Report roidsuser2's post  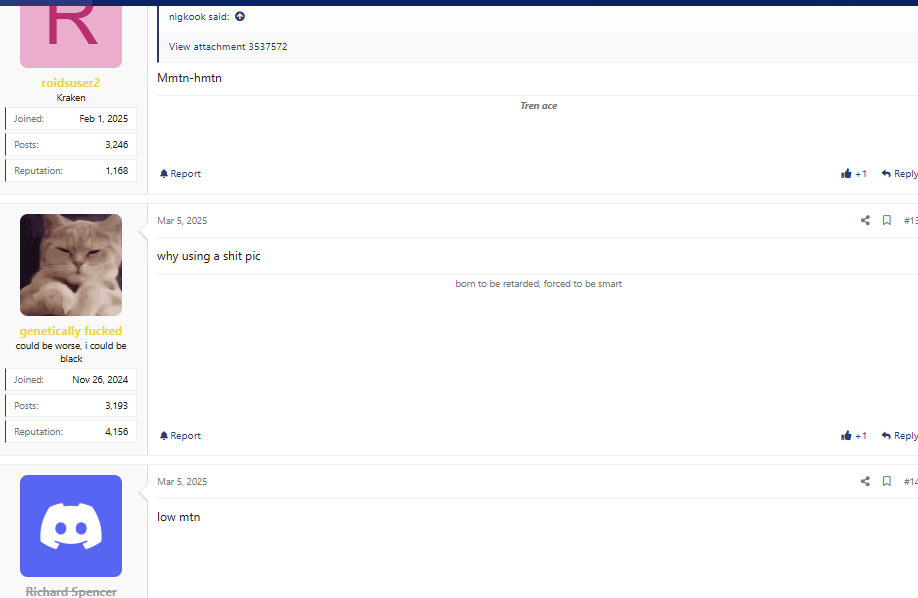pyautogui.click(x=180, y=173)
